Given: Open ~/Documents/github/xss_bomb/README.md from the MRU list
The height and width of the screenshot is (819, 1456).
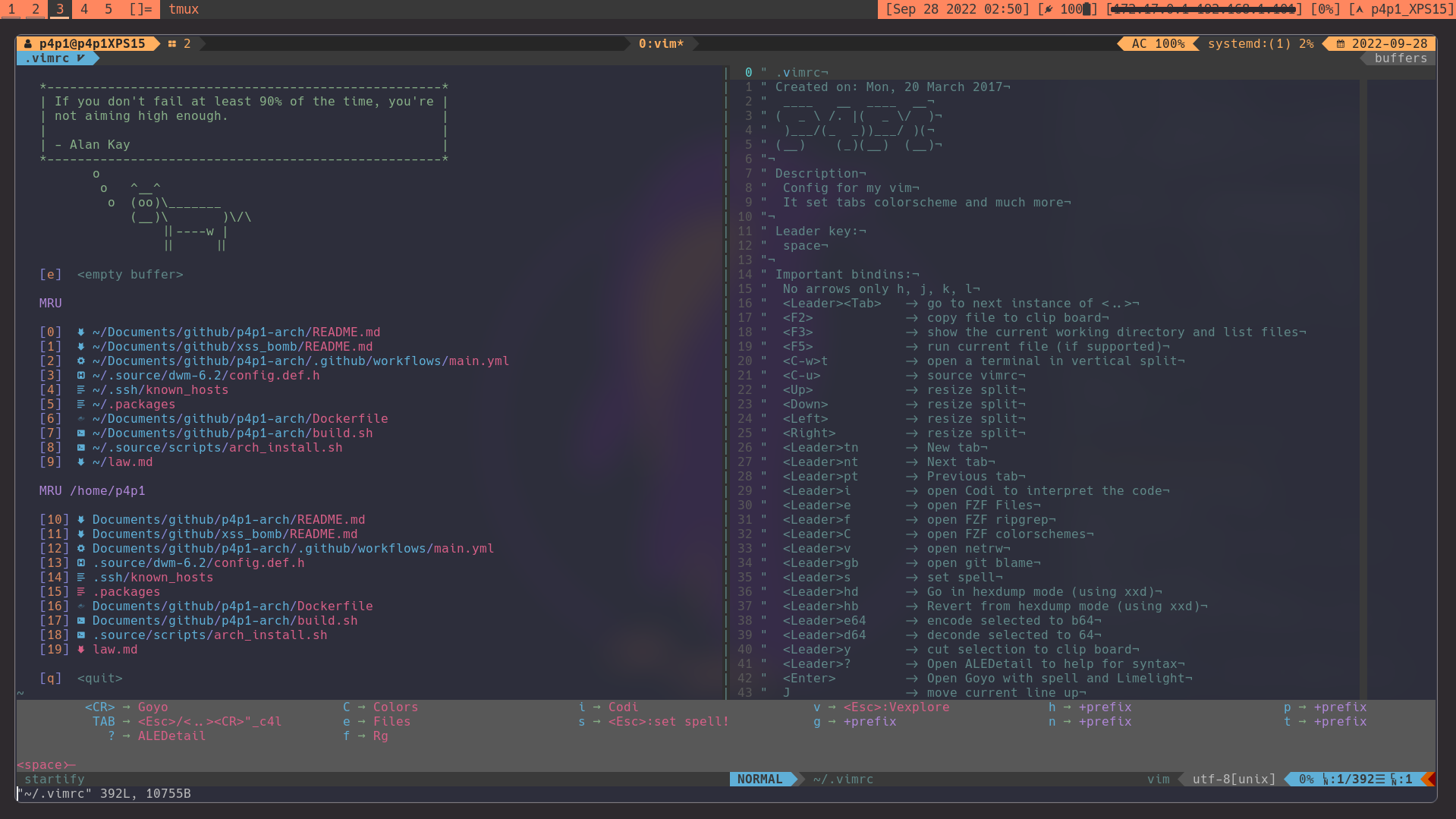Looking at the screenshot, I should [x=232, y=347].
